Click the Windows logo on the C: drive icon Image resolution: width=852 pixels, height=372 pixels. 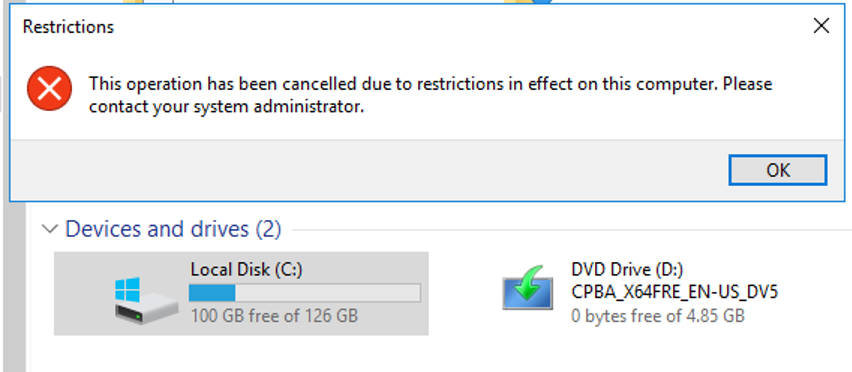pos(127,289)
